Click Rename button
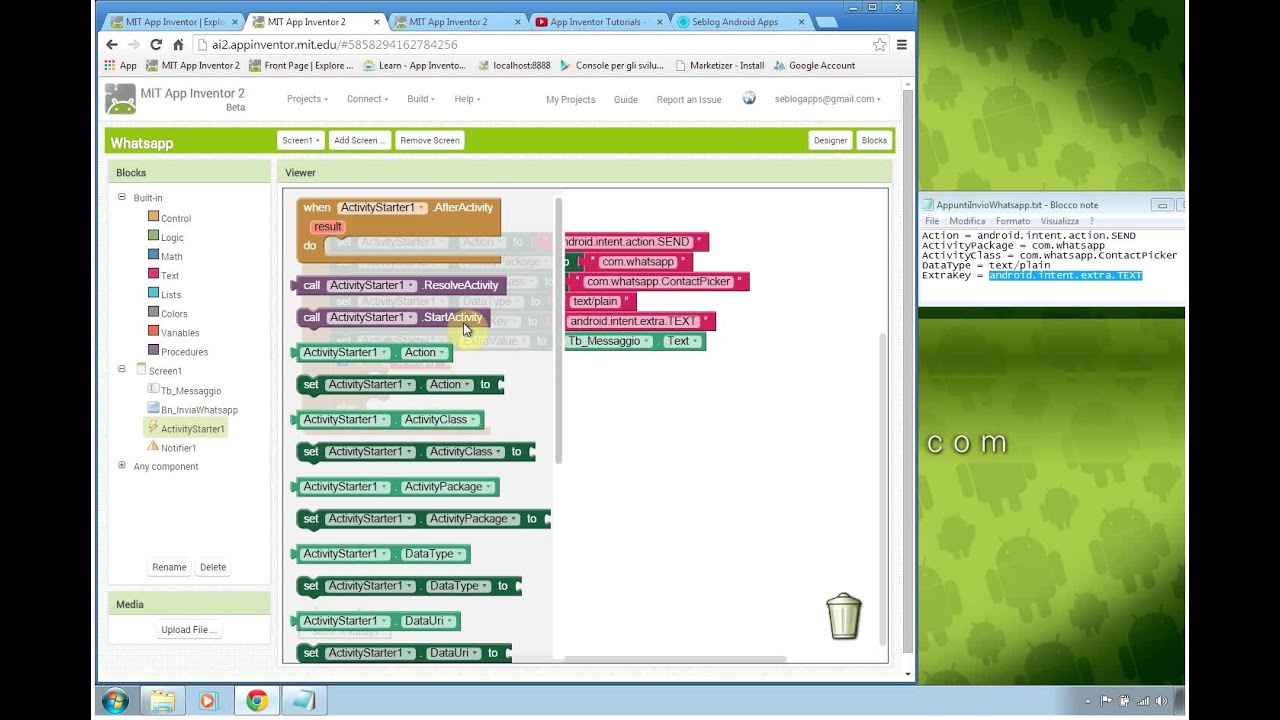The image size is (1280, 720). [x=169, y=567]
